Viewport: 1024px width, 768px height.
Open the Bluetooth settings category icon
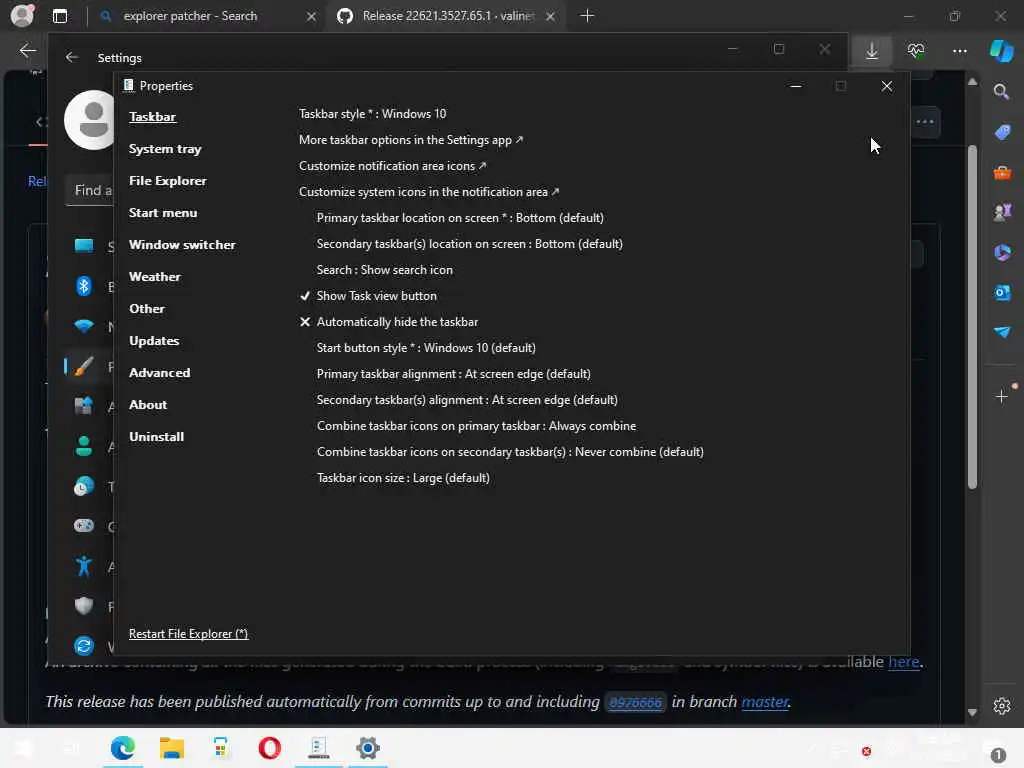click(x=84, y=286)
